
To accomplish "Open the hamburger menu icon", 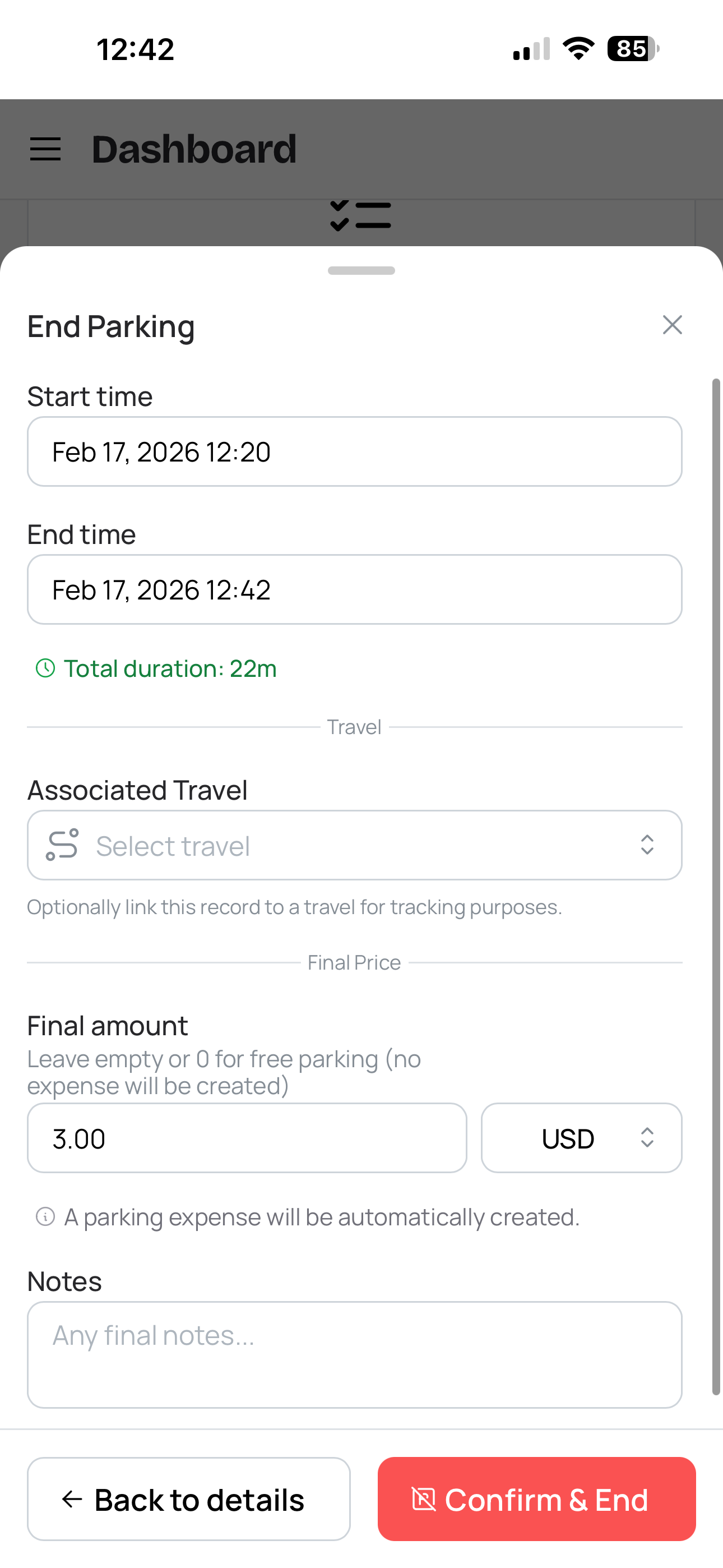I will tap(45, 149).
